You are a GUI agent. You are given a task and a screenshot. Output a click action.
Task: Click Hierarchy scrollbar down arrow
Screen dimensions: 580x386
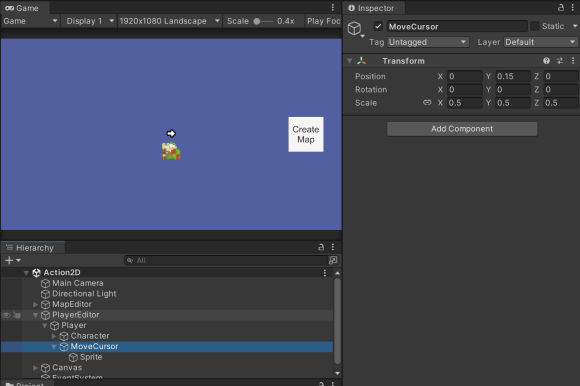click(337, 373)
